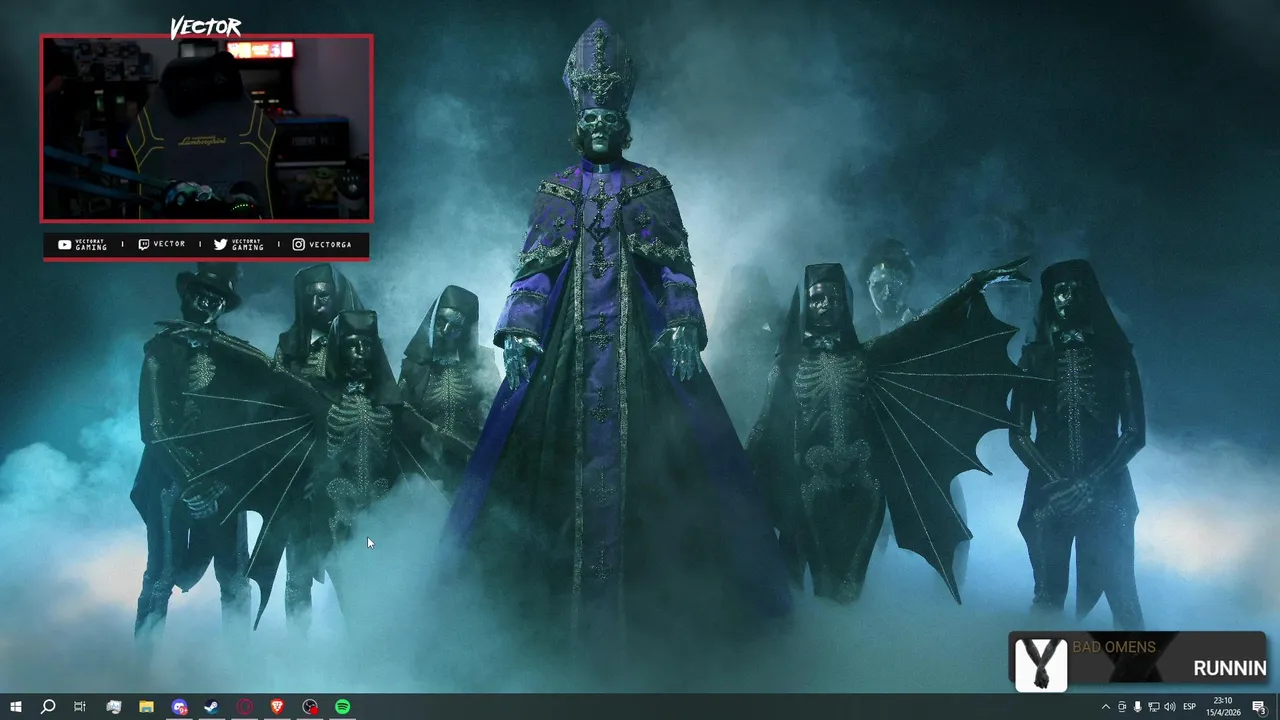The image size is (1280, 720).
Task: Click the Twitter Vectorat Gaming label
Action: coord(239,244)
